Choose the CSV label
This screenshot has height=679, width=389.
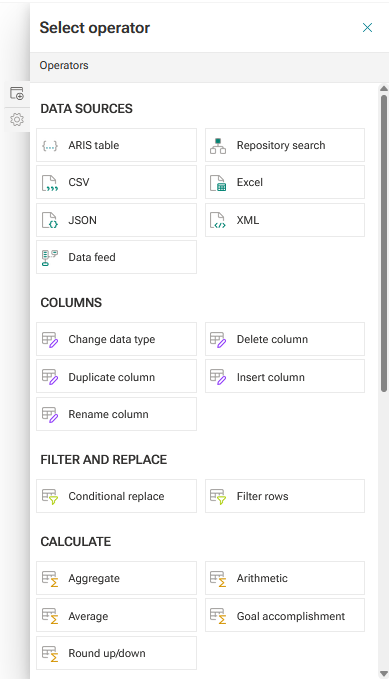pos(79,182)
